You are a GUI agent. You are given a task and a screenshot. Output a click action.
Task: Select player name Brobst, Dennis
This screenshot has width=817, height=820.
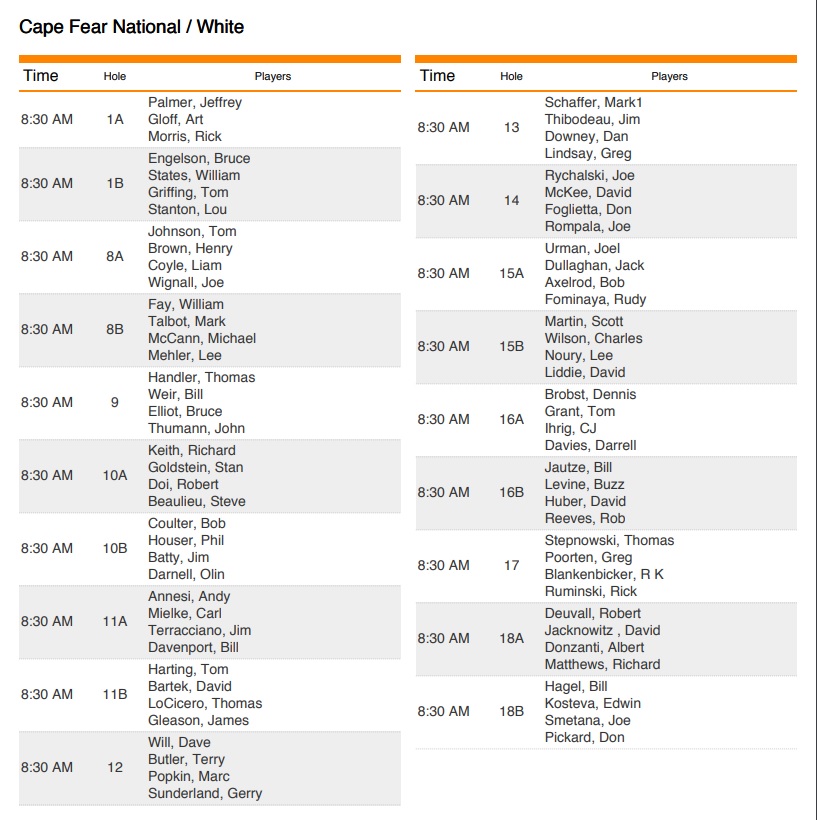pyautogui.click(x=590, y=394)
